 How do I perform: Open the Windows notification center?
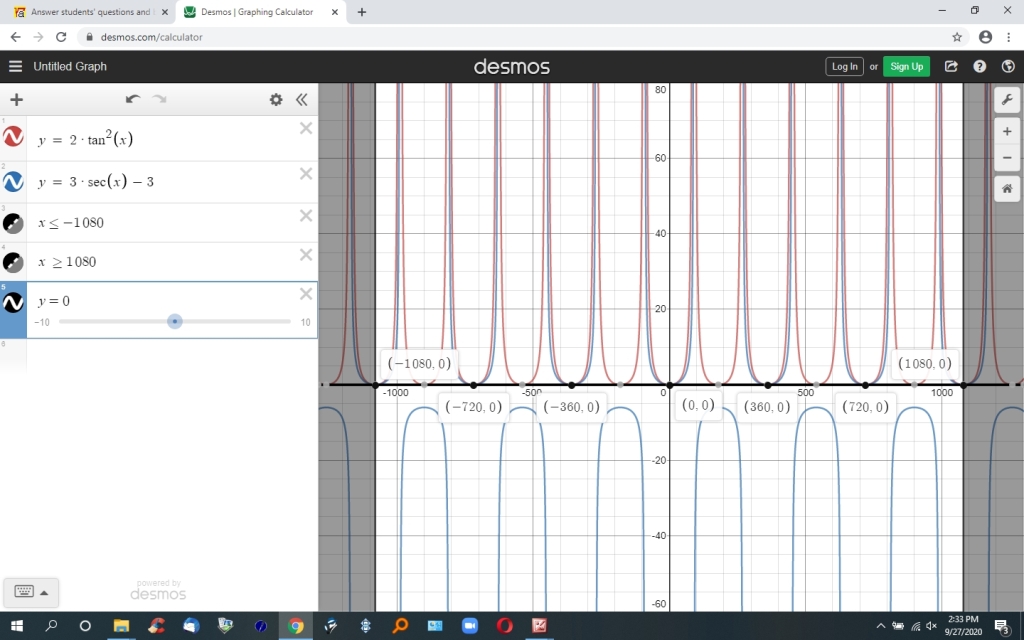[1004, 627]
